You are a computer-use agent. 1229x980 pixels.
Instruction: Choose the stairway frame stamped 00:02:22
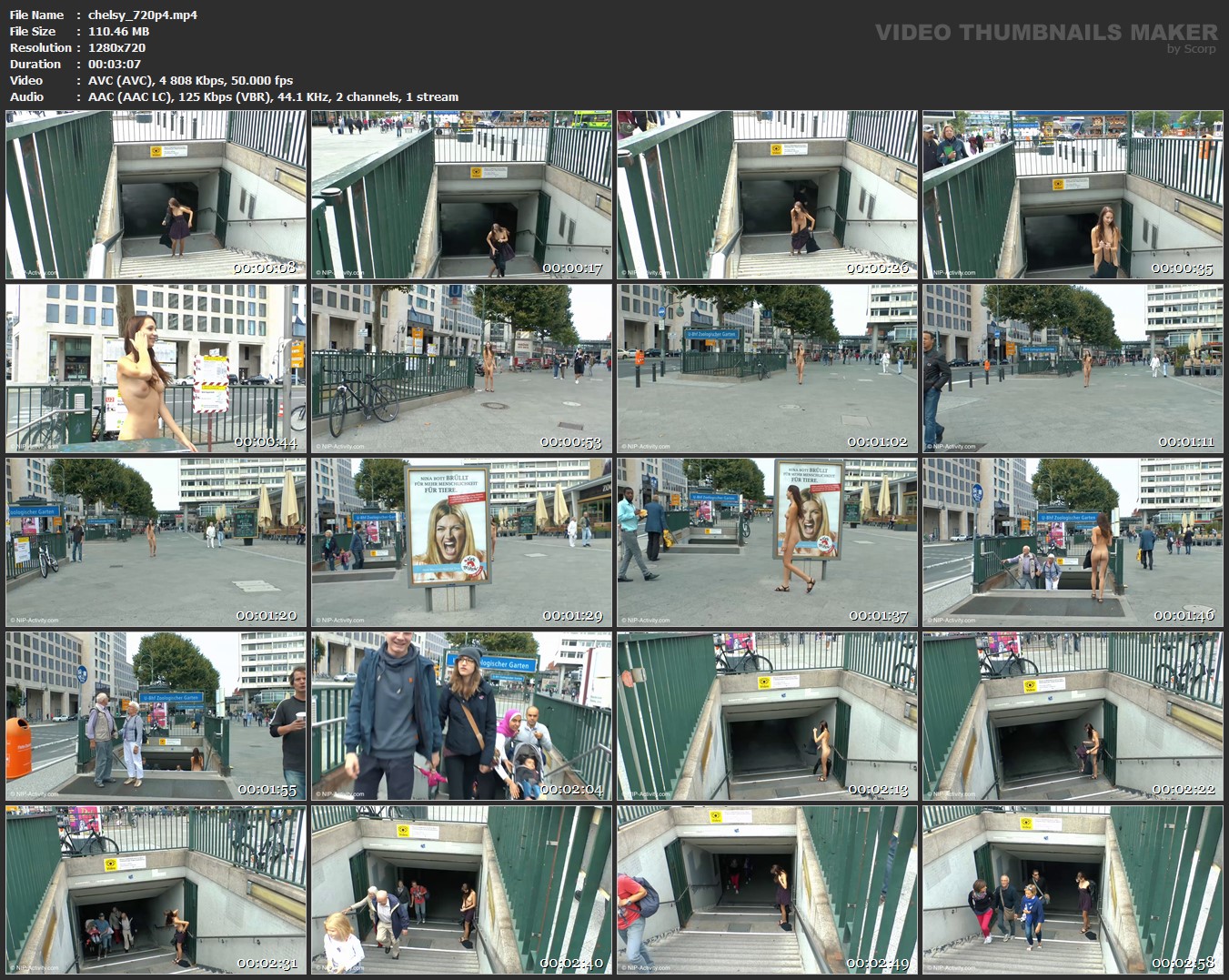click(x=1073, y=716)
